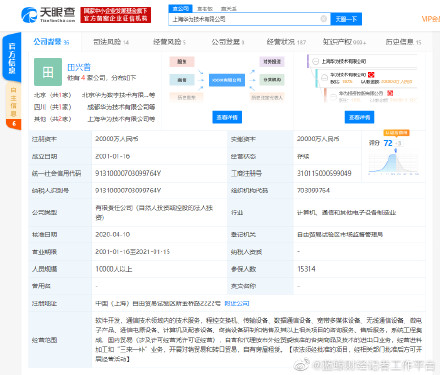Image resolution: width=440 pixels, height=375 pixels.
Task: Select the 人员规模 value 10000人以上
Action: coord(114,269)
